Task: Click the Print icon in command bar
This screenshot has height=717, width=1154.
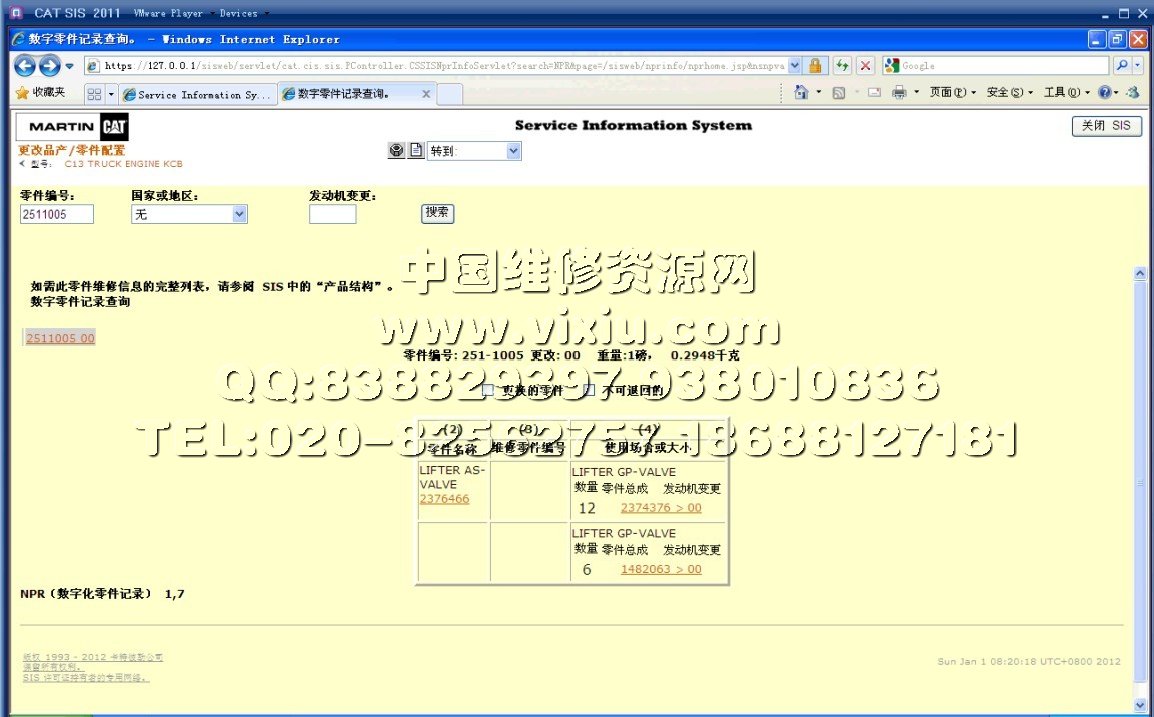Action: point(899,93)
